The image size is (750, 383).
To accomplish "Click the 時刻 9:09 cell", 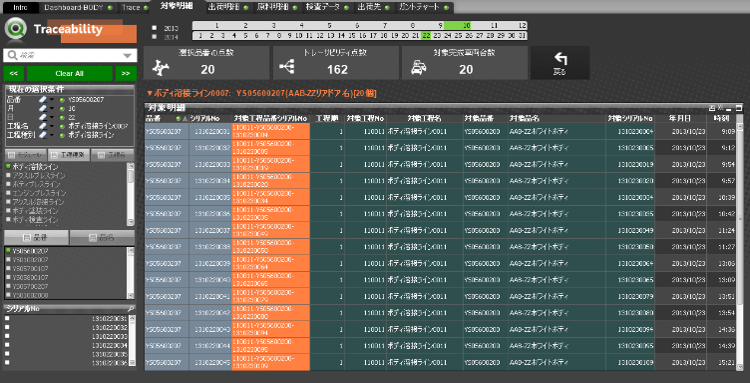I will coord(722,131).
